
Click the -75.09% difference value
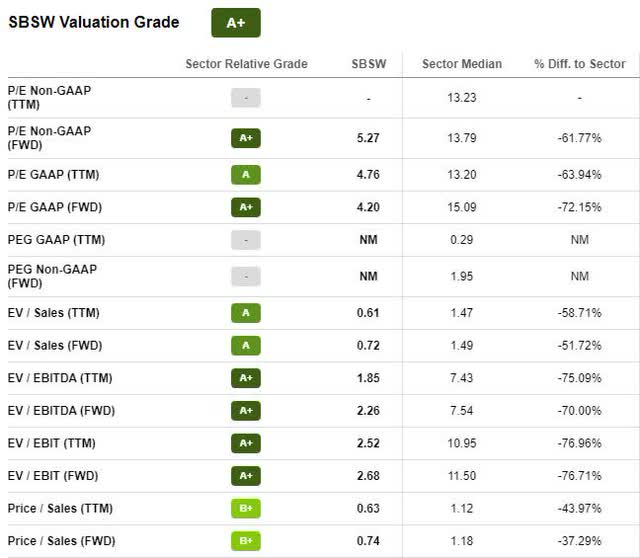tap(580, 378)
